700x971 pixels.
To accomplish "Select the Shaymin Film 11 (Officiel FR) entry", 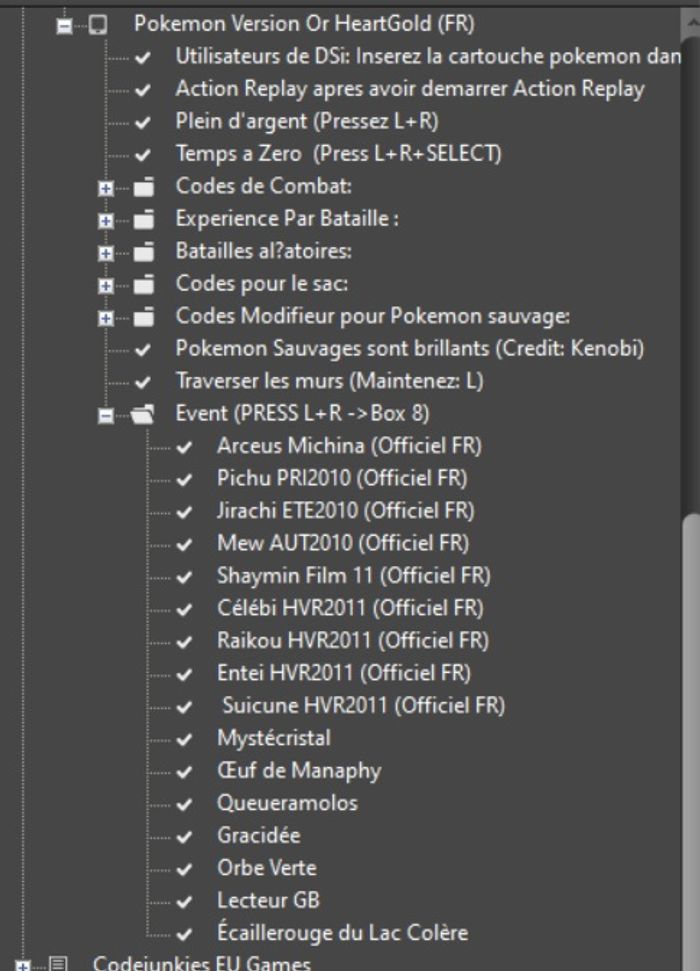I will pos(353,576).
